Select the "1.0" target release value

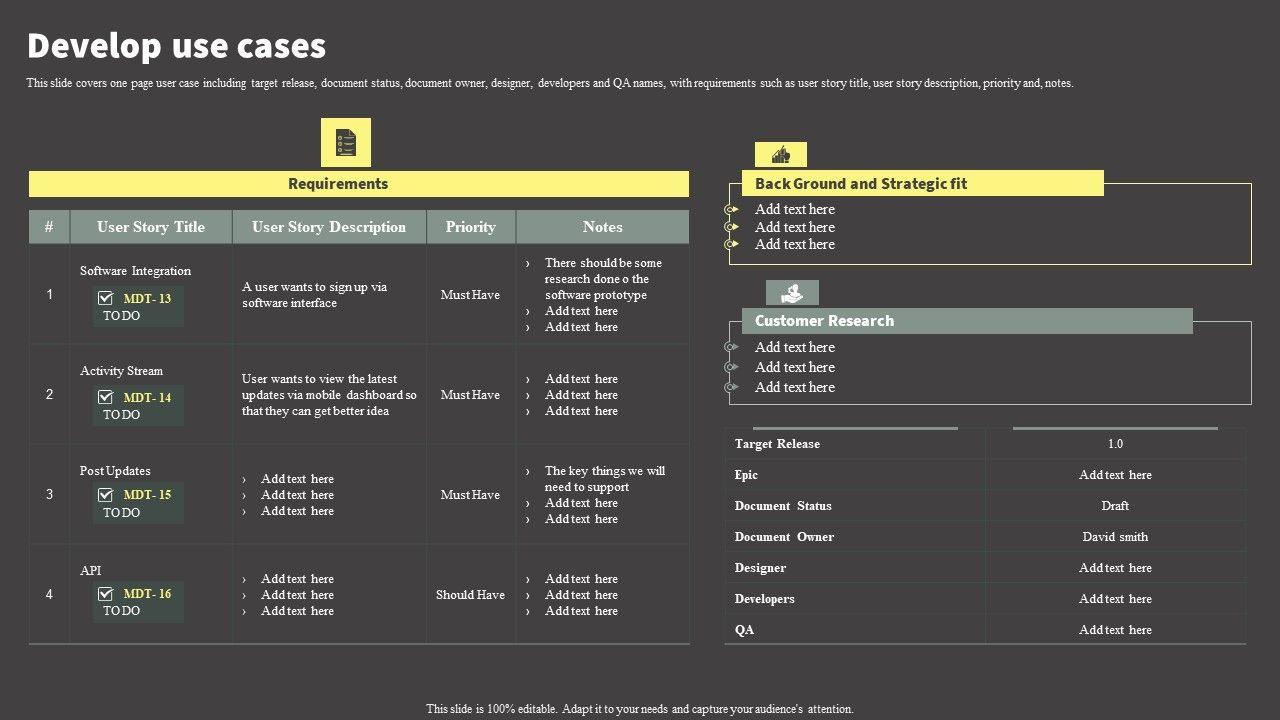(1115, 444)
